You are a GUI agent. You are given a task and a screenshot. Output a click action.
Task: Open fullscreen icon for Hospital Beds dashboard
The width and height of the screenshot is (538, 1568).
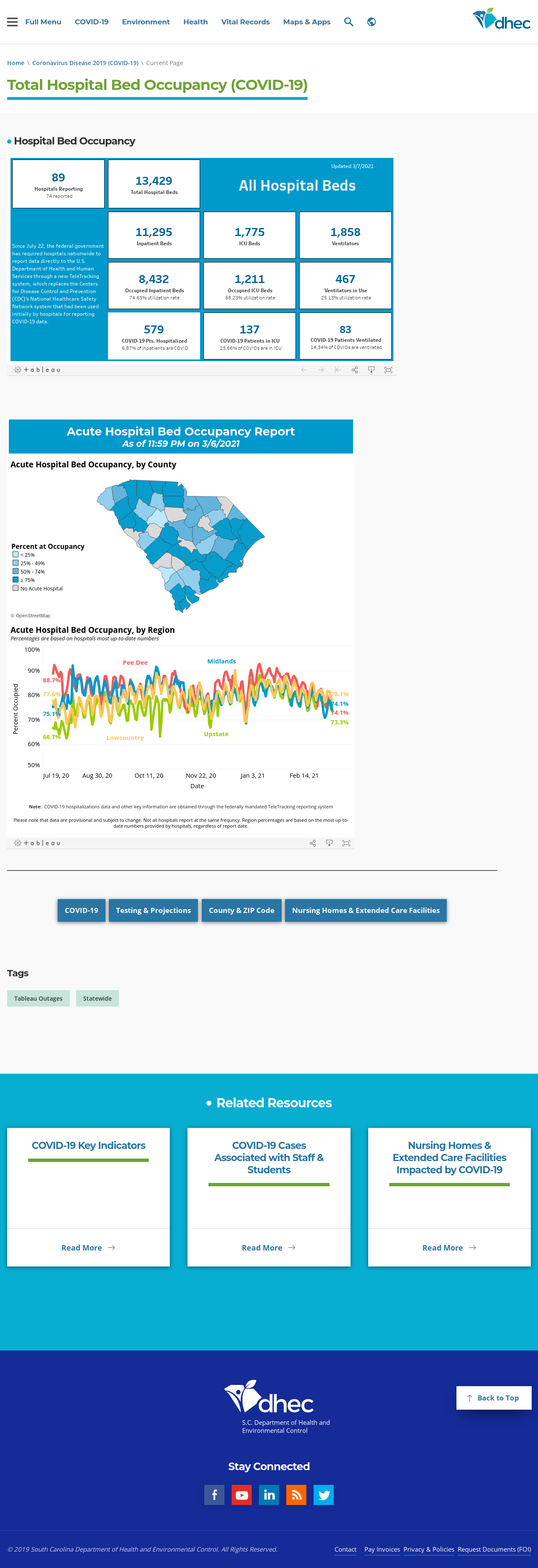[388, 370]
